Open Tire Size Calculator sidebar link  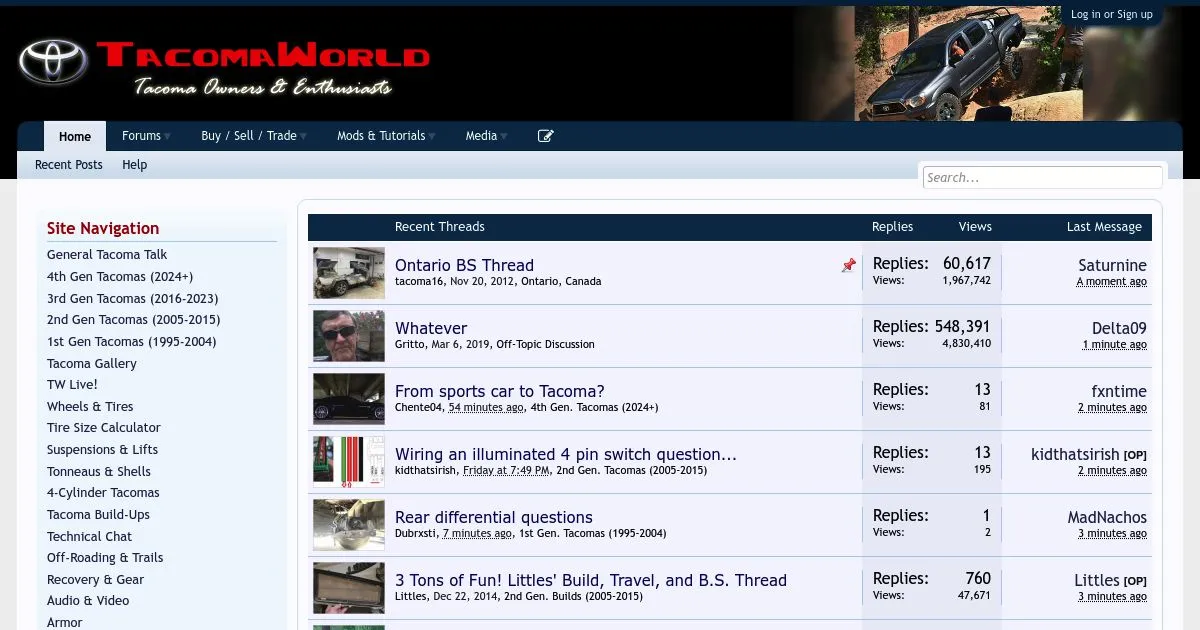tap(104, 428)
